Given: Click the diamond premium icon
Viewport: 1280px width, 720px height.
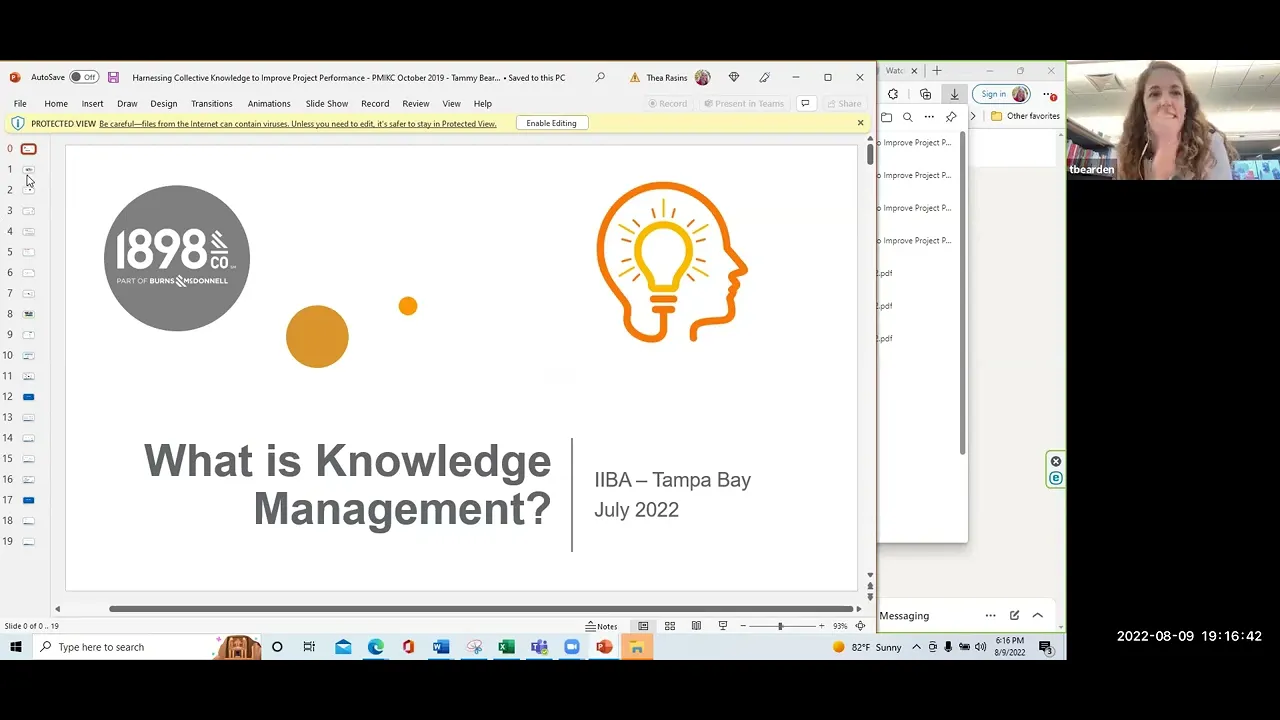Looking at the screenshot, I should (734, 77).
